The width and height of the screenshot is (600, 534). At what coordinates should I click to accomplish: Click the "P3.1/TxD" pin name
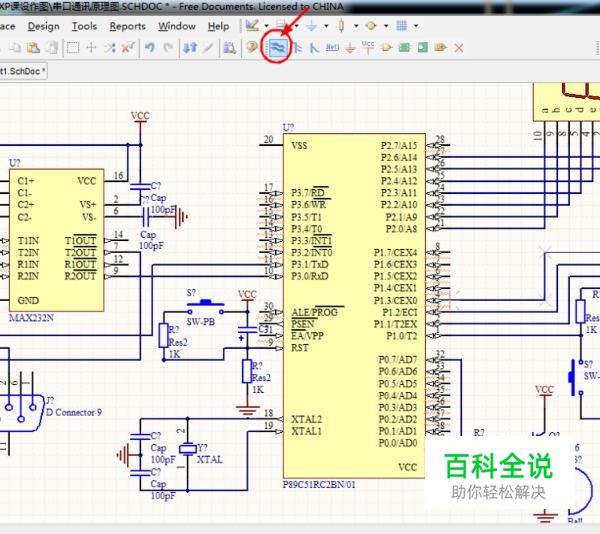click(309, 264)
